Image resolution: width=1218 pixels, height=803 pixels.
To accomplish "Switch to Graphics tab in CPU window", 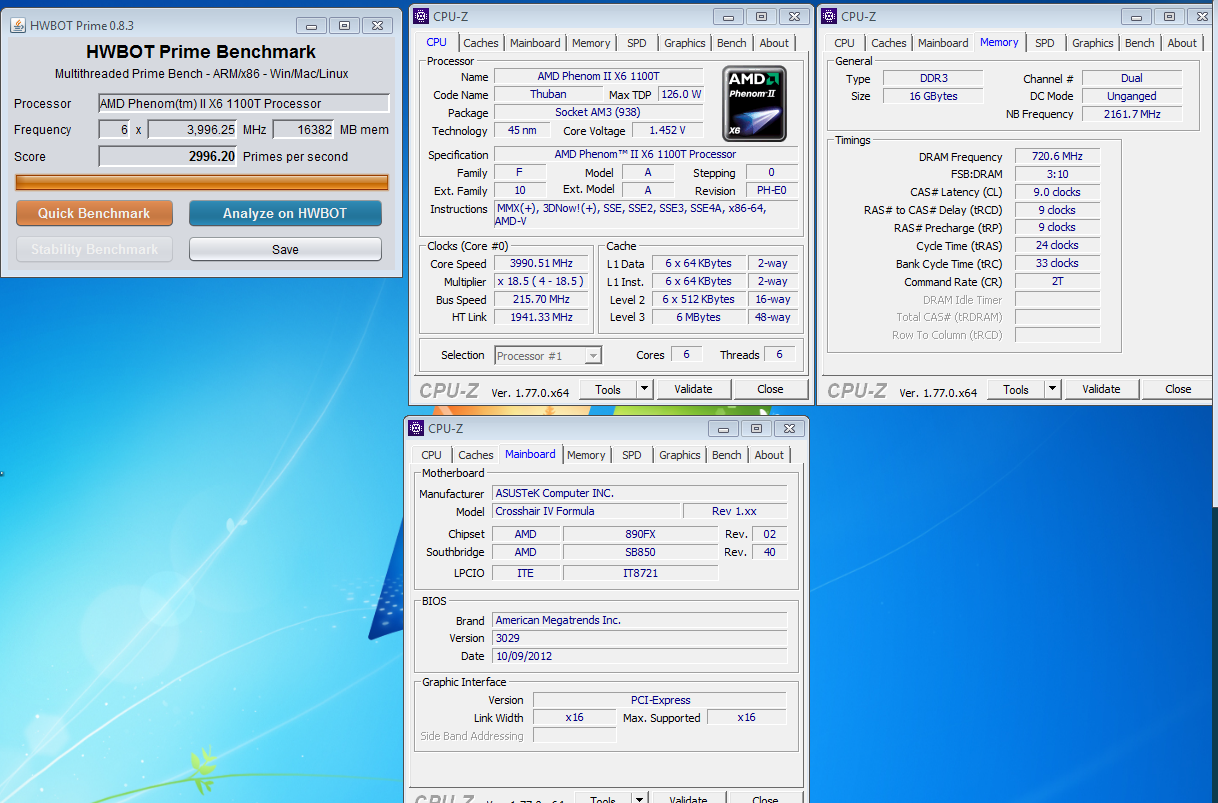I will (x=685, y=43).
